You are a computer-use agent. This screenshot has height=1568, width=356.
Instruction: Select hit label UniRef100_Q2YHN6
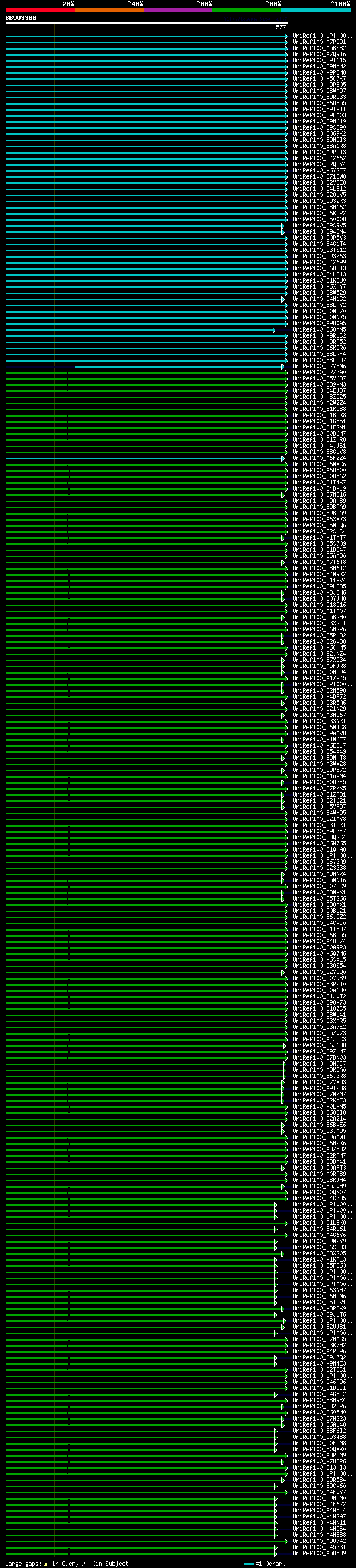click(x=319, y=367)
